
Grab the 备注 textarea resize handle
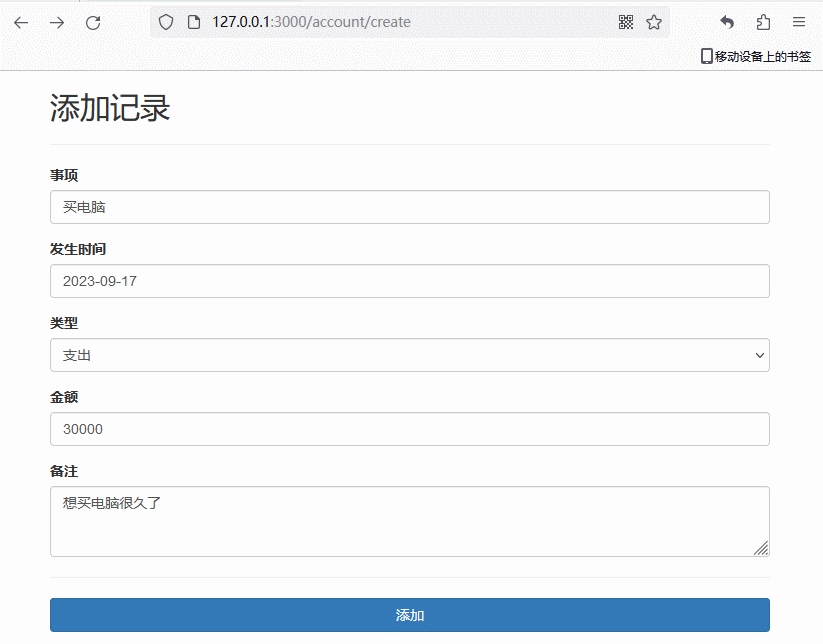[x=762, y=548]
